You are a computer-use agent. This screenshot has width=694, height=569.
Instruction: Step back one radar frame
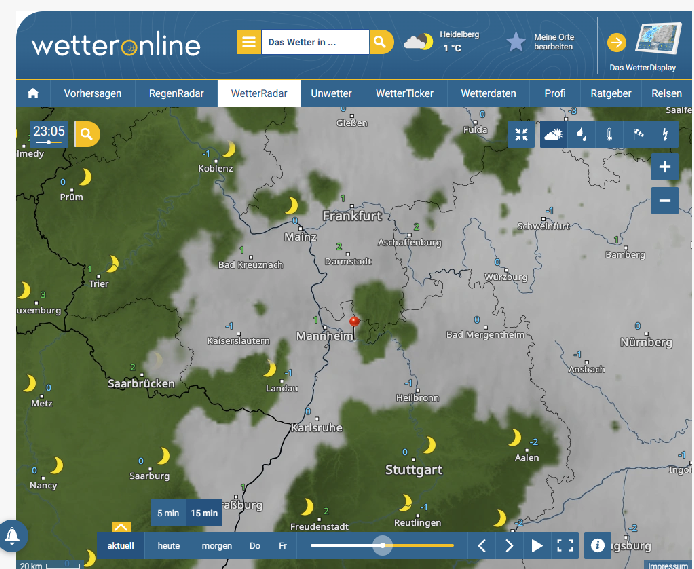(x=482, y=546)
